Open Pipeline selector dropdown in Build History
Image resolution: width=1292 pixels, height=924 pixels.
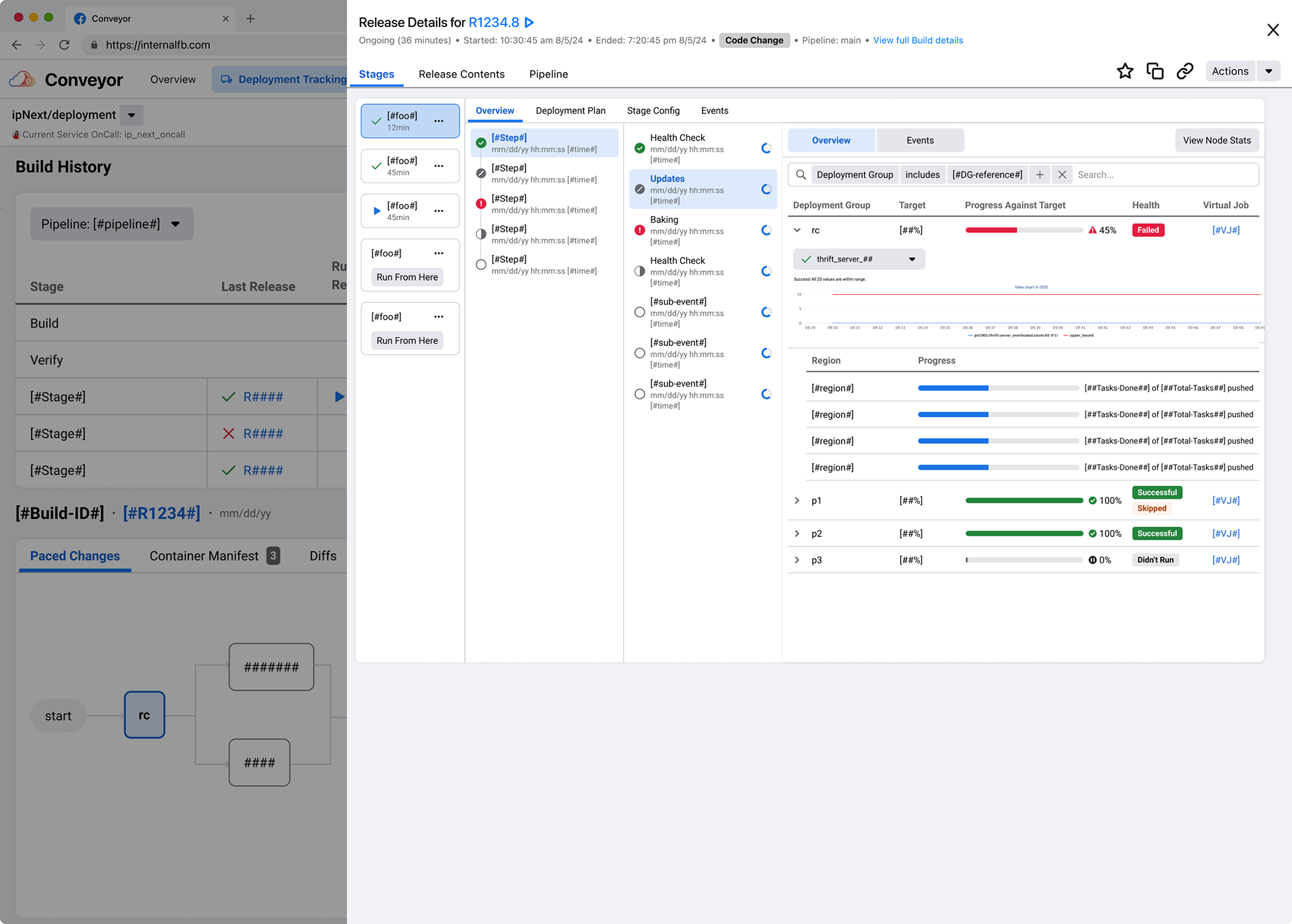(112, 224)
